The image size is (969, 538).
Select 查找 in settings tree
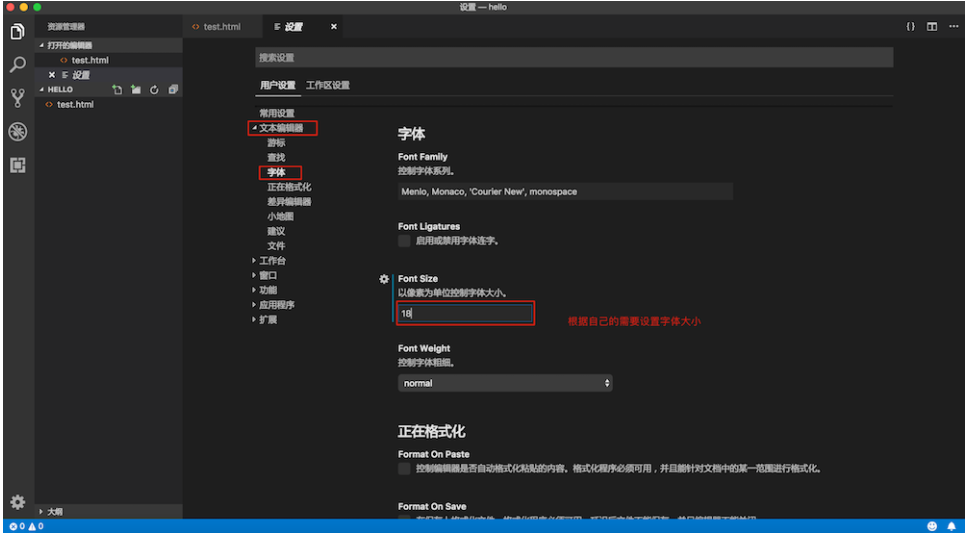(276, 158)
